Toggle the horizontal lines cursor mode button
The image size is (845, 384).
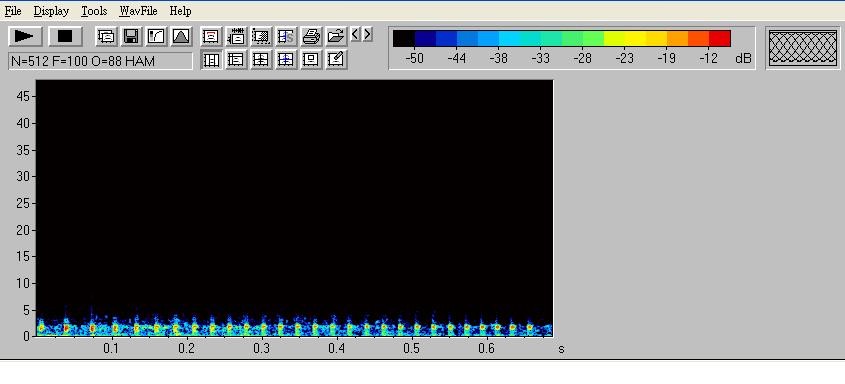[236, 59]
